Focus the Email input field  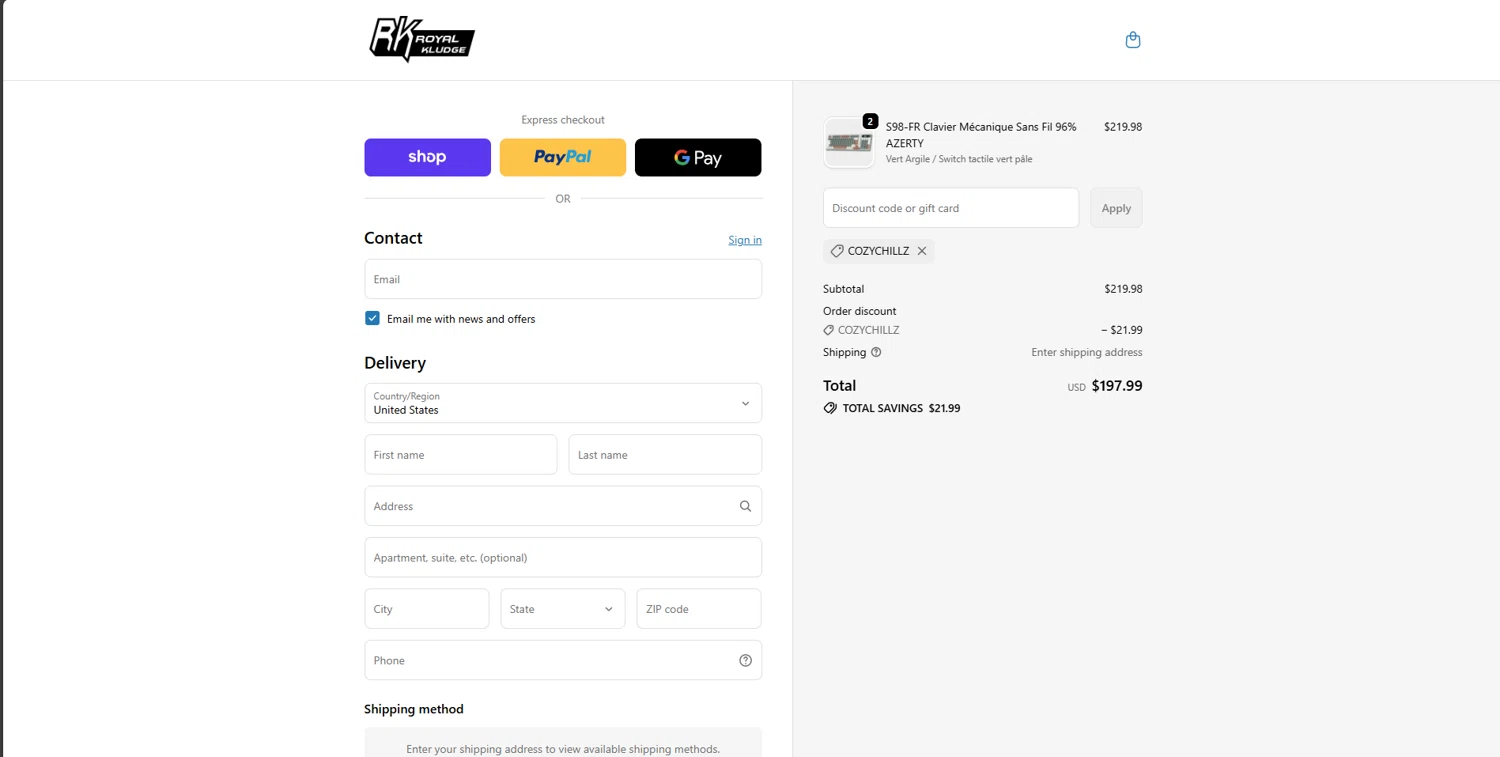[563, 279]
